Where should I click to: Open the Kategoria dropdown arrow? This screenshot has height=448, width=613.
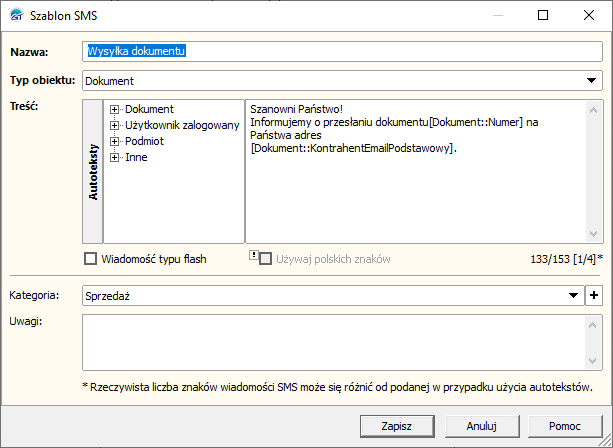click(574, 295)
